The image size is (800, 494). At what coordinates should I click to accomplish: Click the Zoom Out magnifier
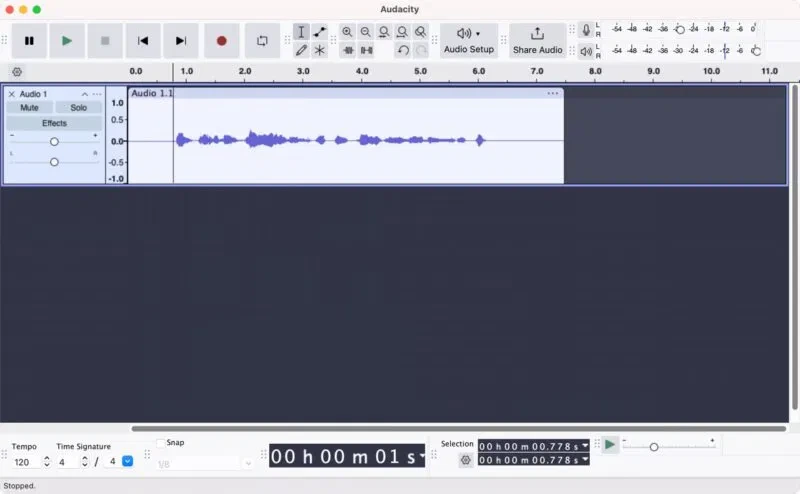[365, 32]
